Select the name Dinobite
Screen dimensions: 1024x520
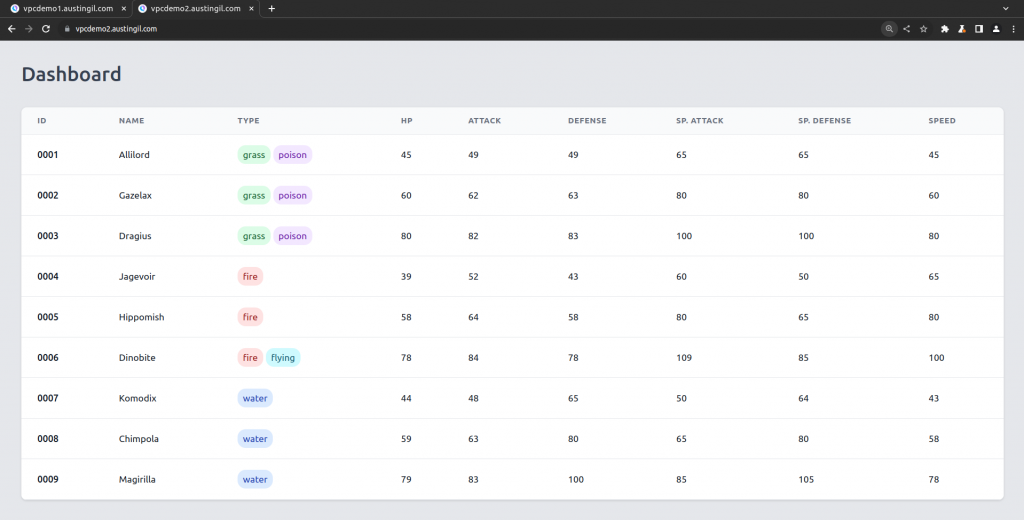(x=137, y=357)
